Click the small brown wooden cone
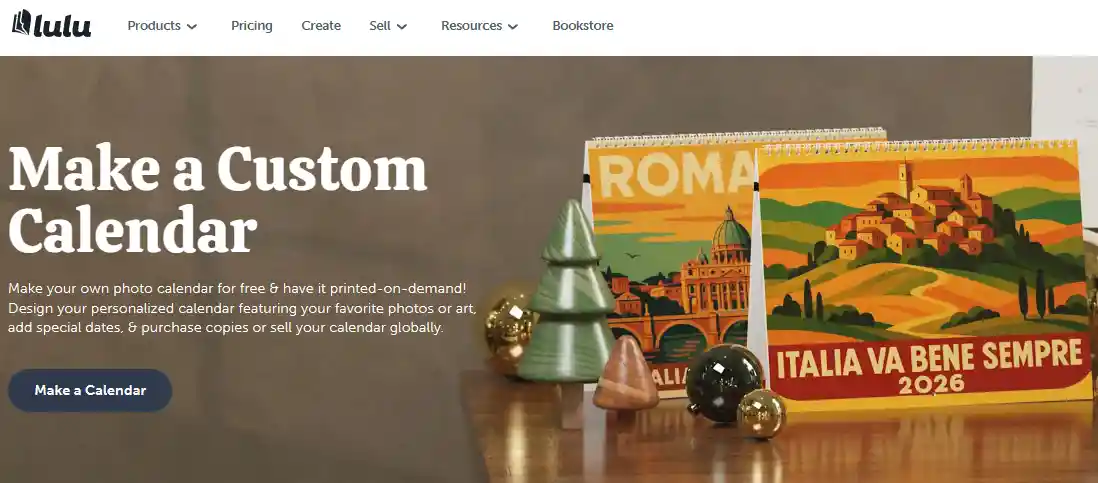The height and width of the screenshot is (483, 1098). click(x=625, y=373)
